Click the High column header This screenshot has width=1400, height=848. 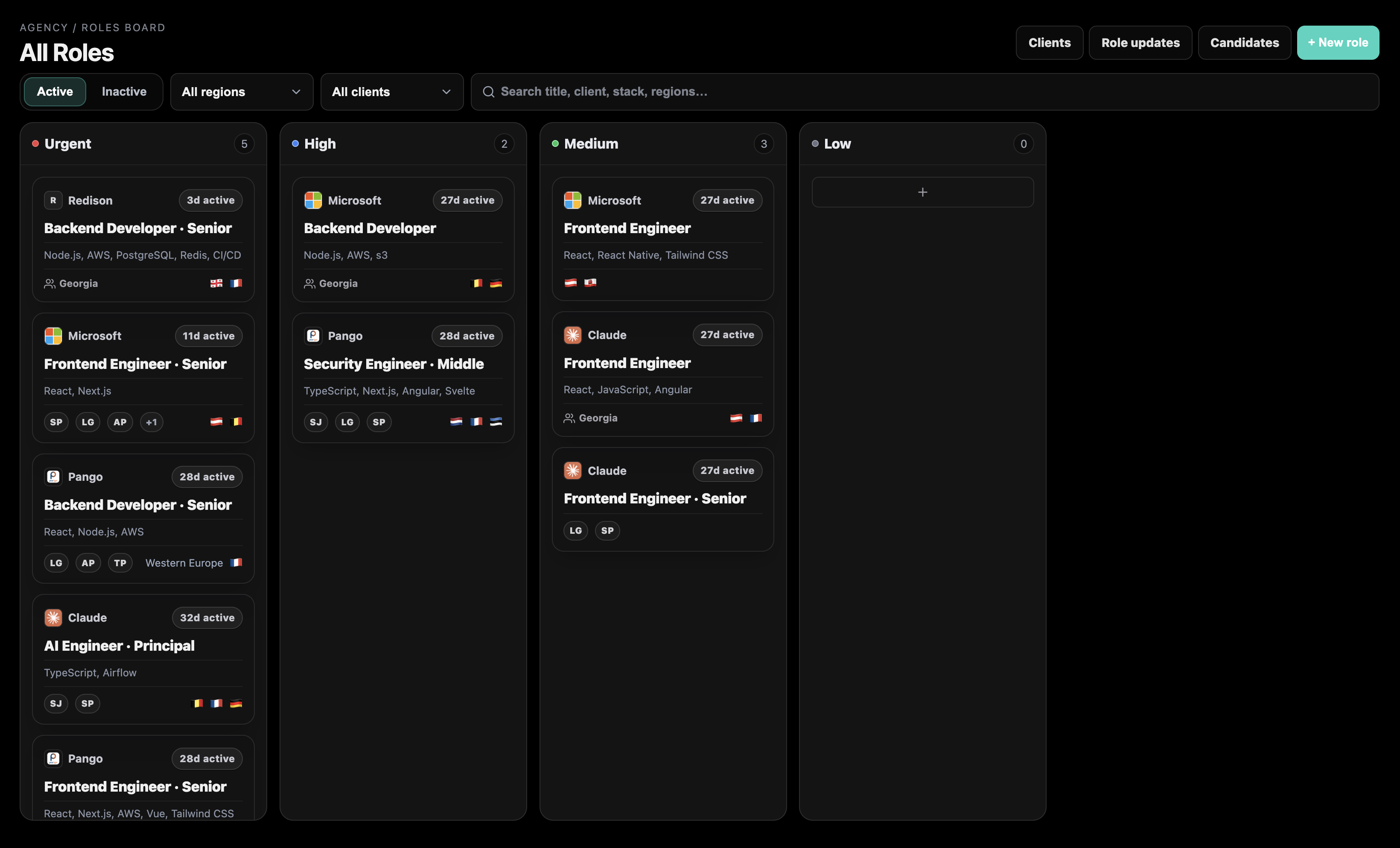point(403,144)
